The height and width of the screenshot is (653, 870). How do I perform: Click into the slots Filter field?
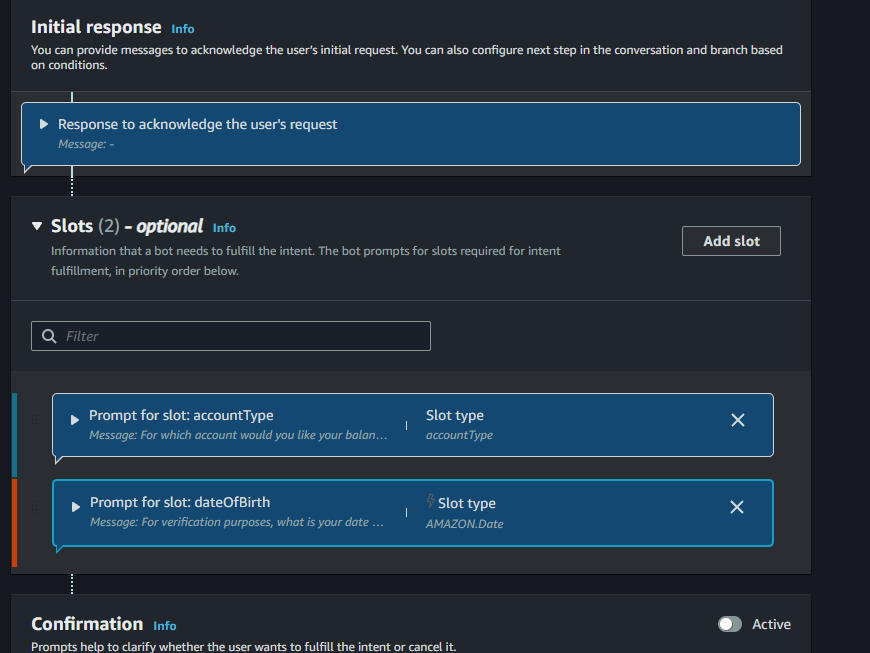pos(240,336)
